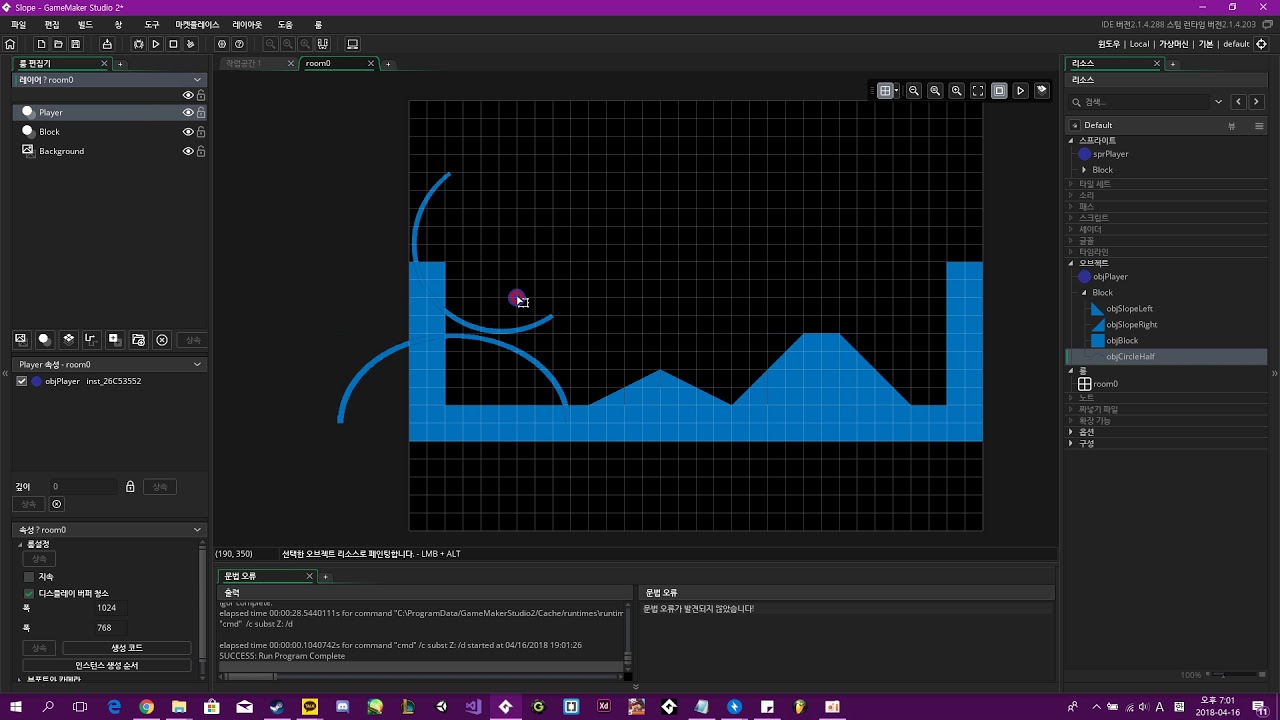Viewport: 1280px width, 720px height.
Task: Open game options toolbar icon
Action: 222,44
